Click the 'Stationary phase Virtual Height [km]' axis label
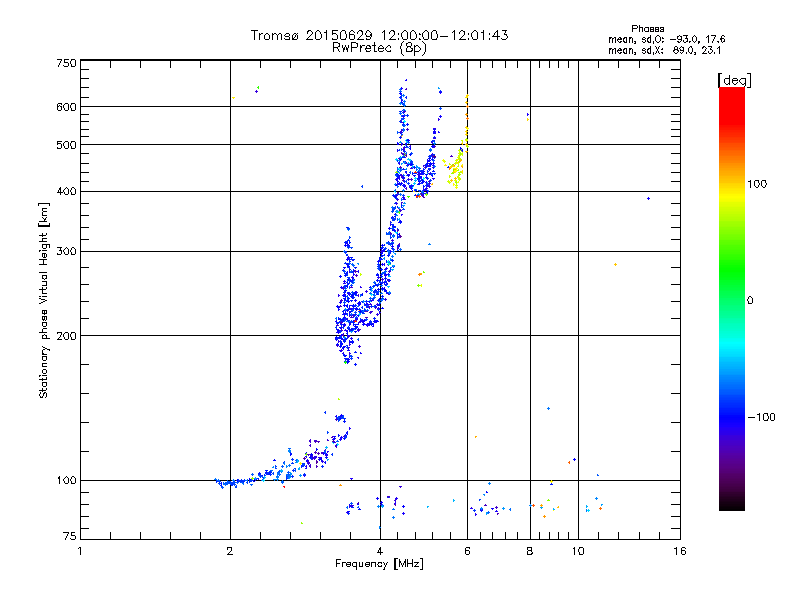The image size is (800, 600). pyautogui.click(x=43, y=300)
